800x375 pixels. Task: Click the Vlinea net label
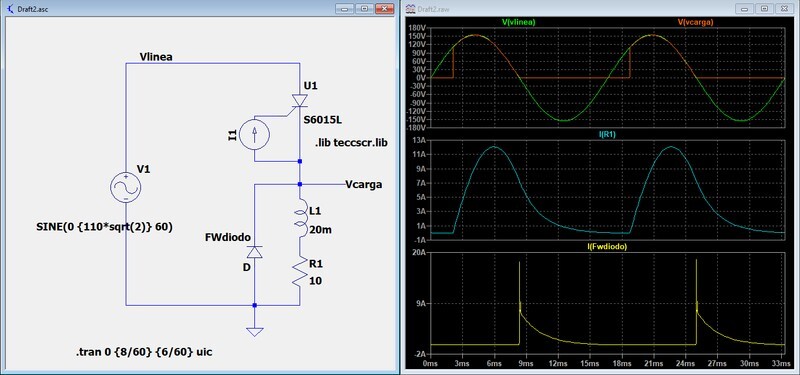pyautogui.click(x=156, y=57)
